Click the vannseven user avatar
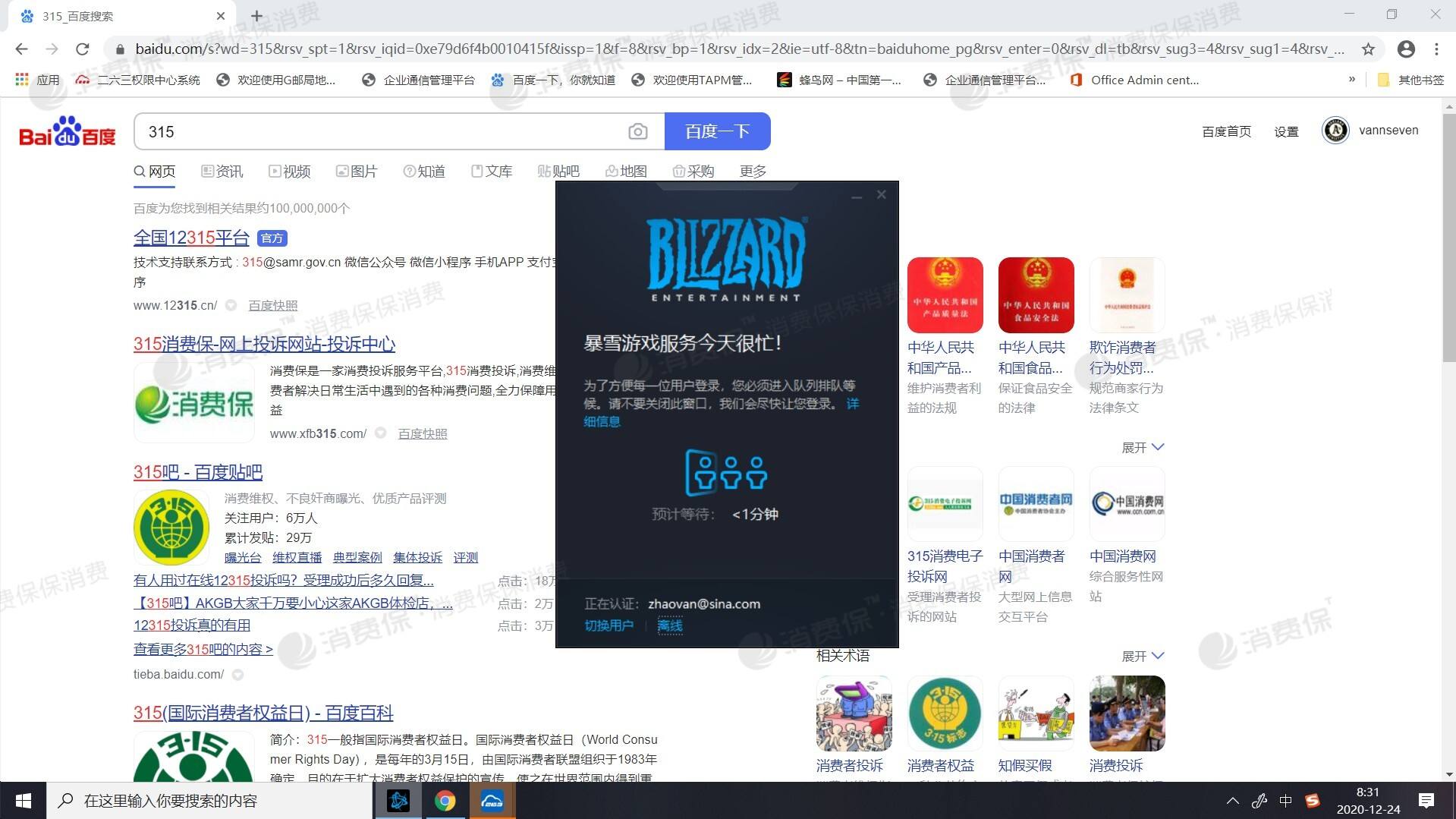Image resolution: width=1456 pixels, height=819 pixels. tap(1335, 131)
